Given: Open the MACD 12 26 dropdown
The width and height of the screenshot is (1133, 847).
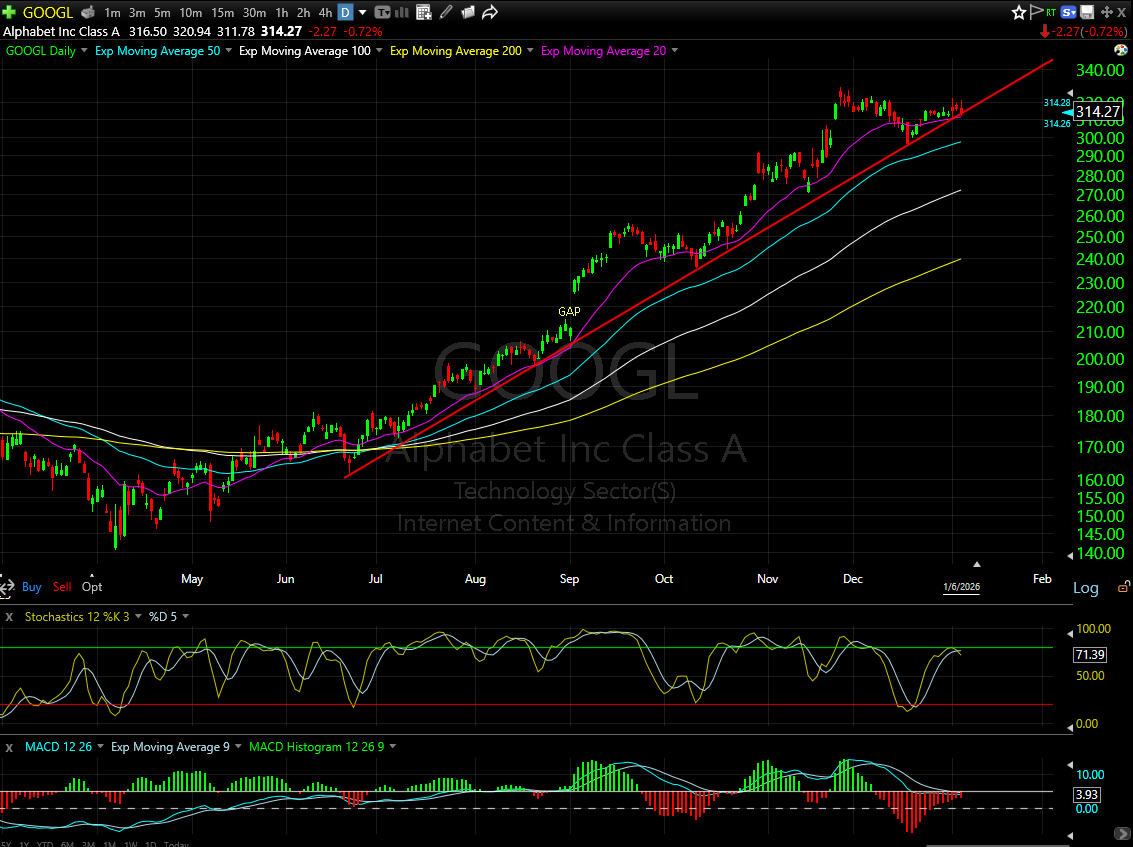Looking at the screenshot, I should 100,747.
